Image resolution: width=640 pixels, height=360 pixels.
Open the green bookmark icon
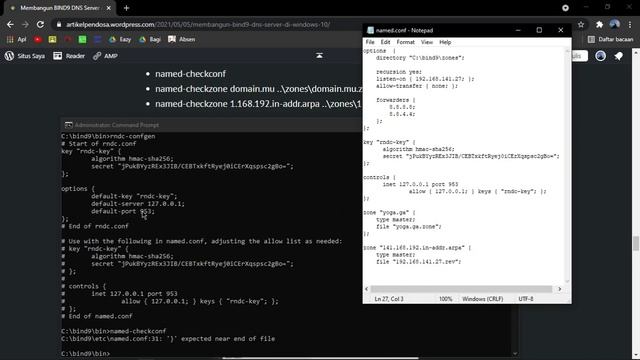click(x=82, y=39)
